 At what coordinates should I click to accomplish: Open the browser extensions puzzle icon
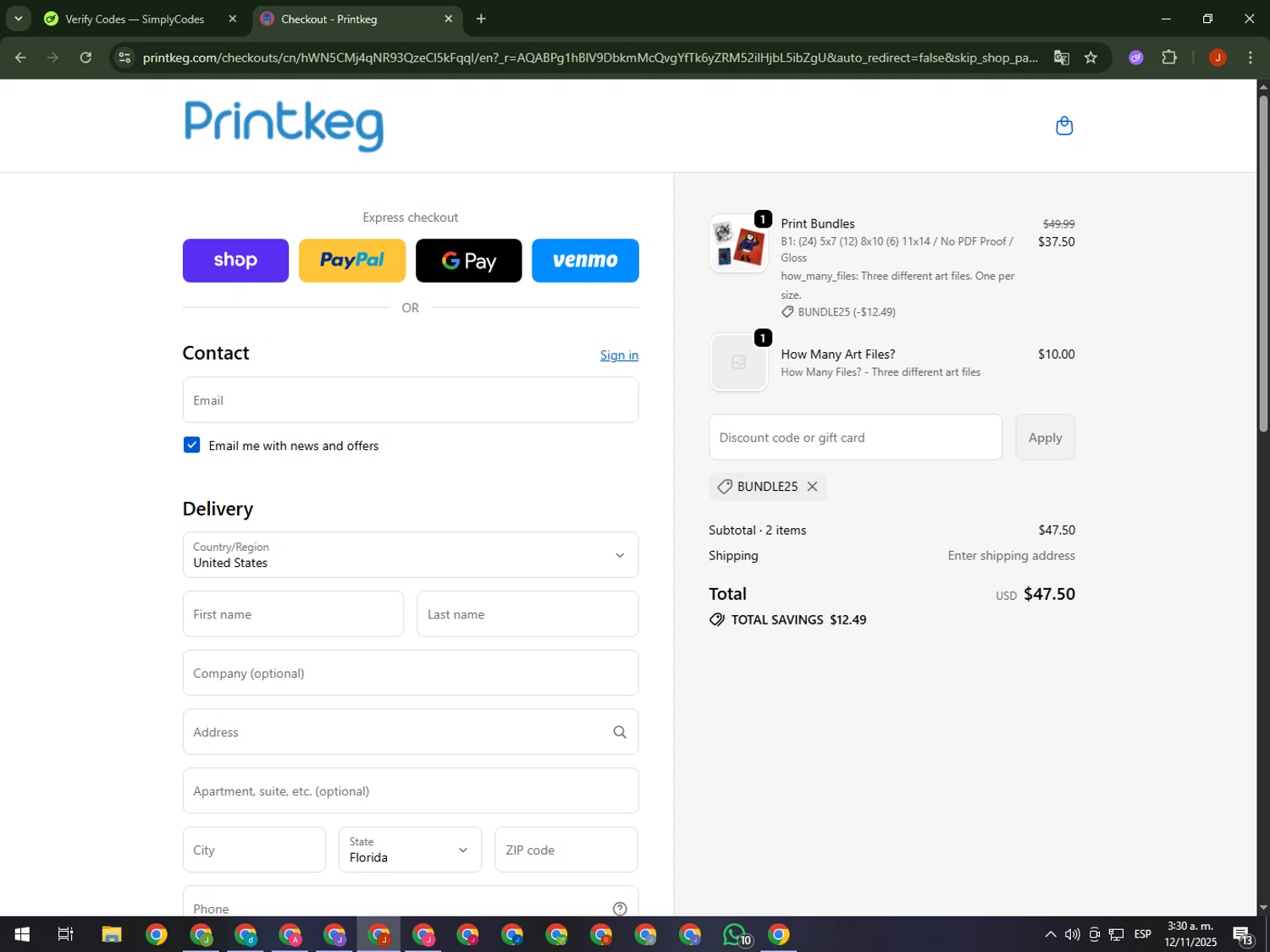(x=1169, y=58)
